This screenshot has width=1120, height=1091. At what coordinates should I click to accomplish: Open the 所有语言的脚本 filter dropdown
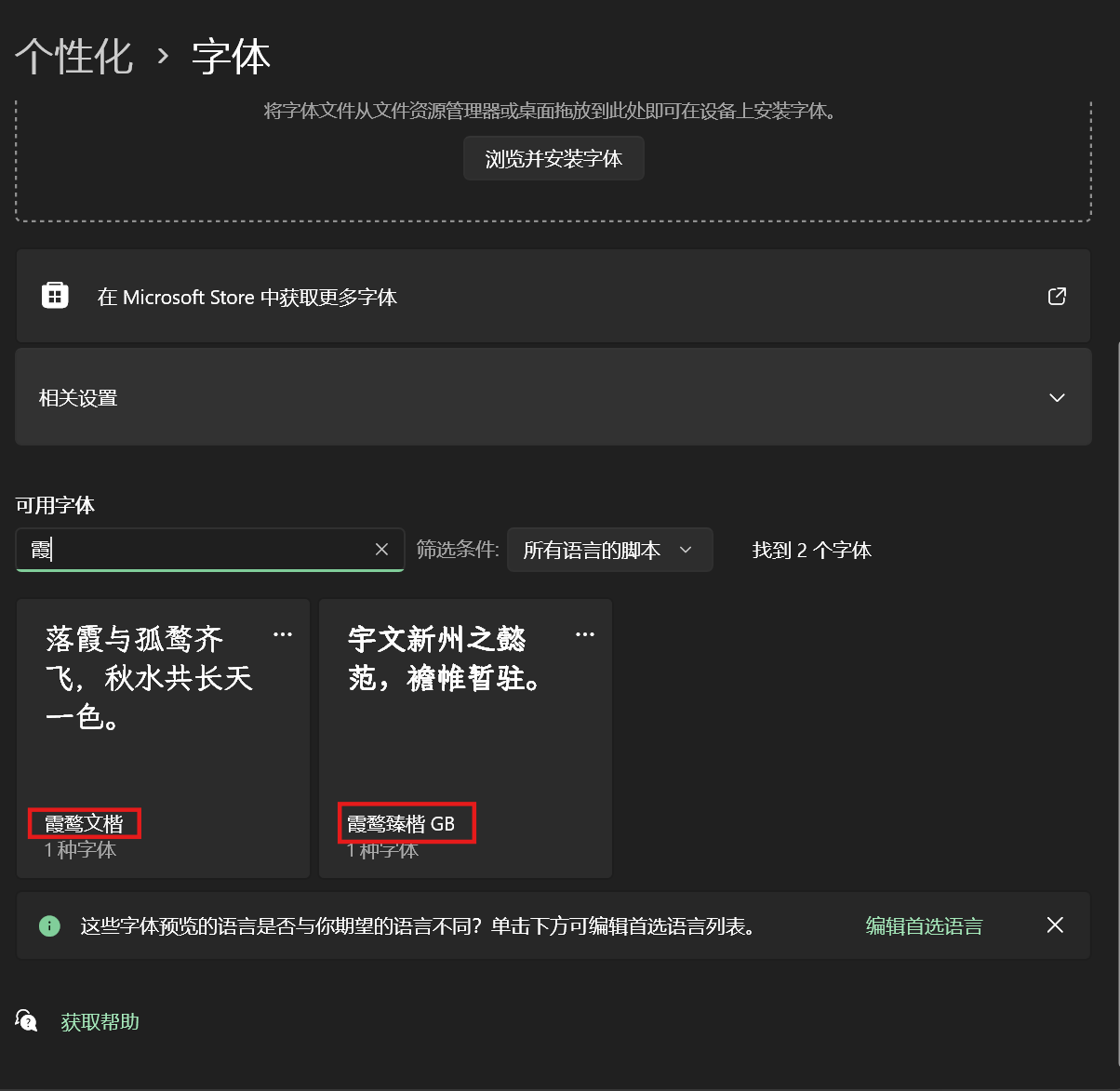tap(609, 550)
